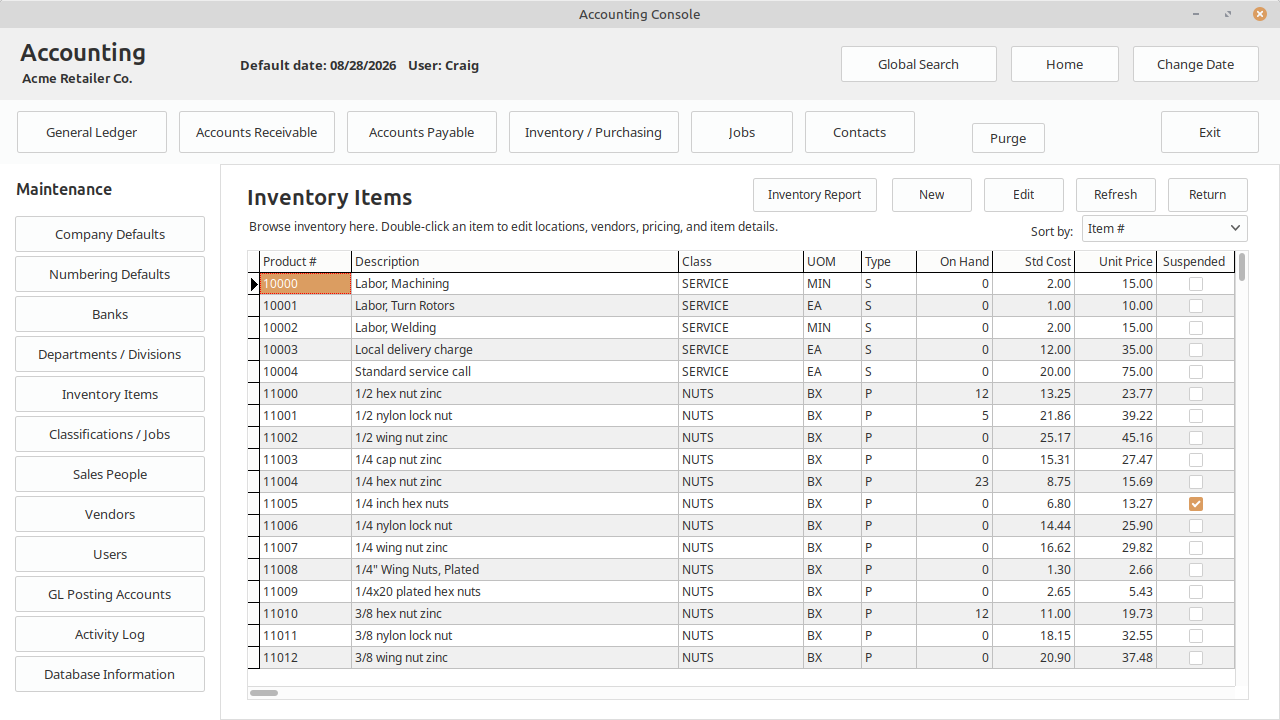Open Inventory / Purchasing module
Viewport: 1280px width, 720px height.
pyautogui.click(x=593, y=132)
